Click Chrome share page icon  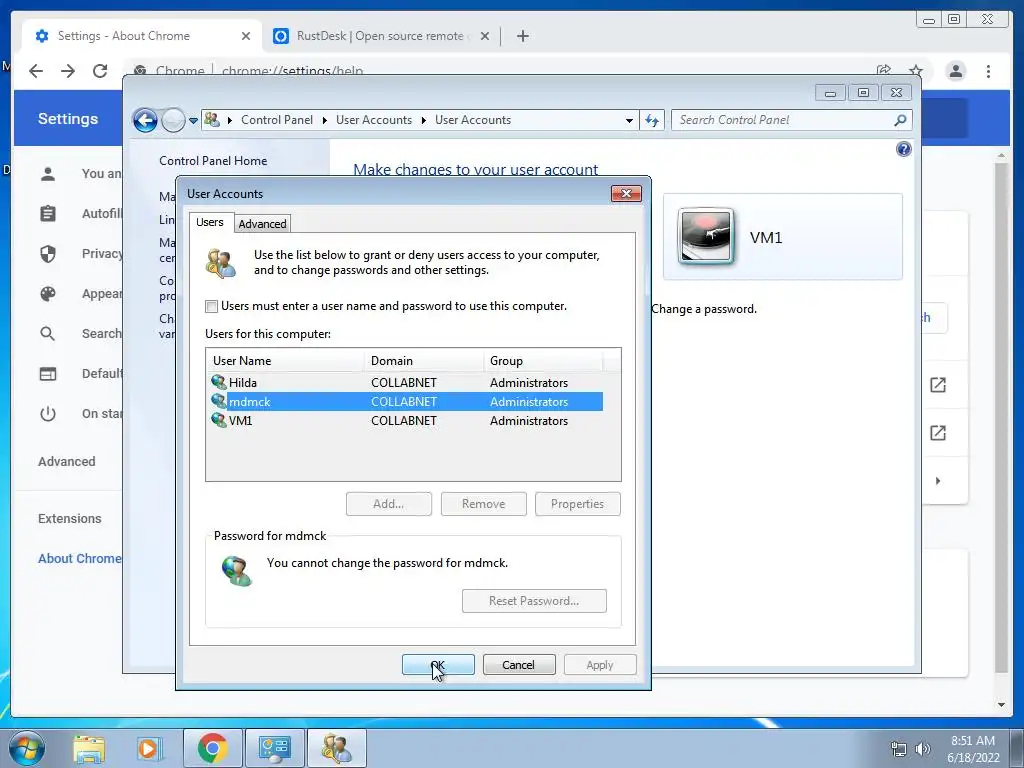point(884,70)
